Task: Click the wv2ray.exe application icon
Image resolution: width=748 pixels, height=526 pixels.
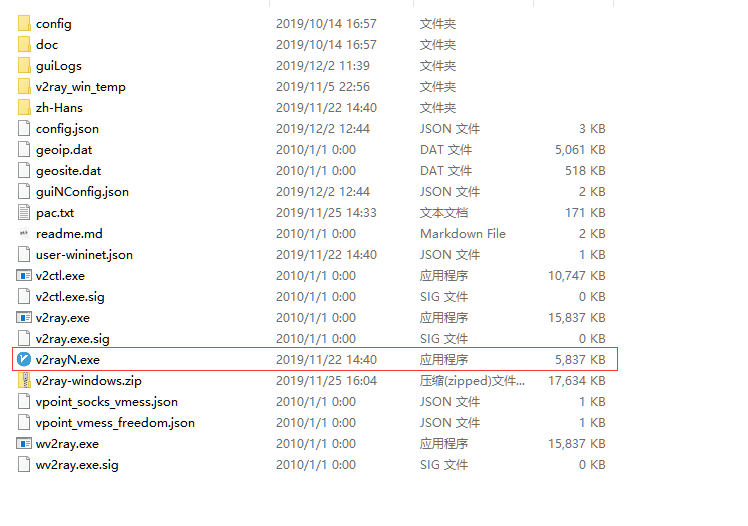Action: (x=25, y=443)
